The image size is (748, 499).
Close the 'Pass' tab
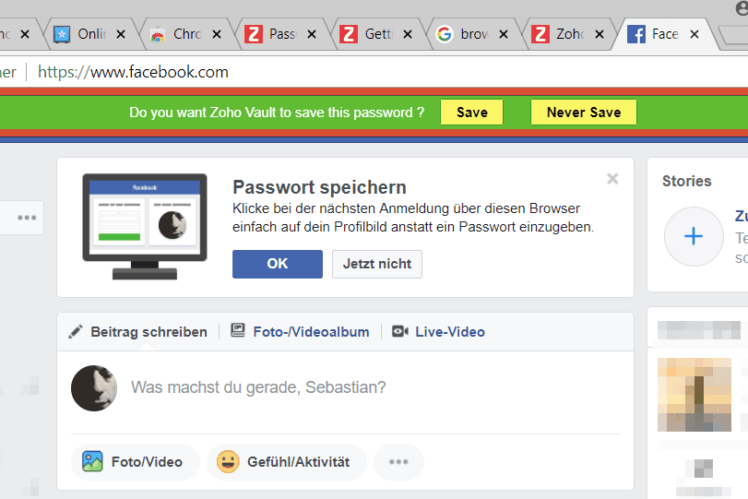tap(312, 34)
